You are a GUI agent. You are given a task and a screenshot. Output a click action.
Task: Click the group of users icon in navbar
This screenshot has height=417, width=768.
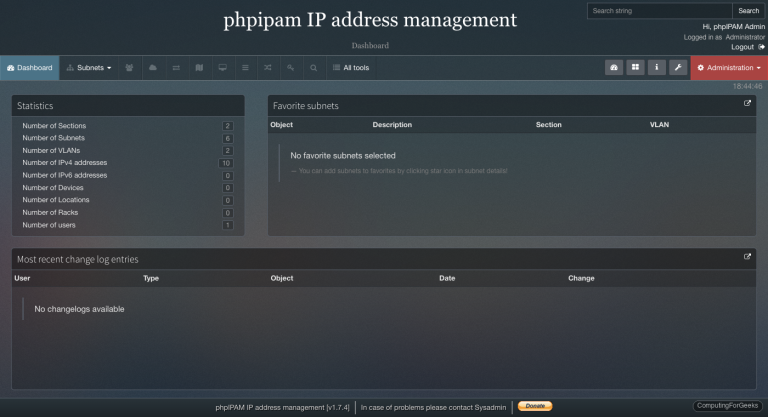click(129, 68)
